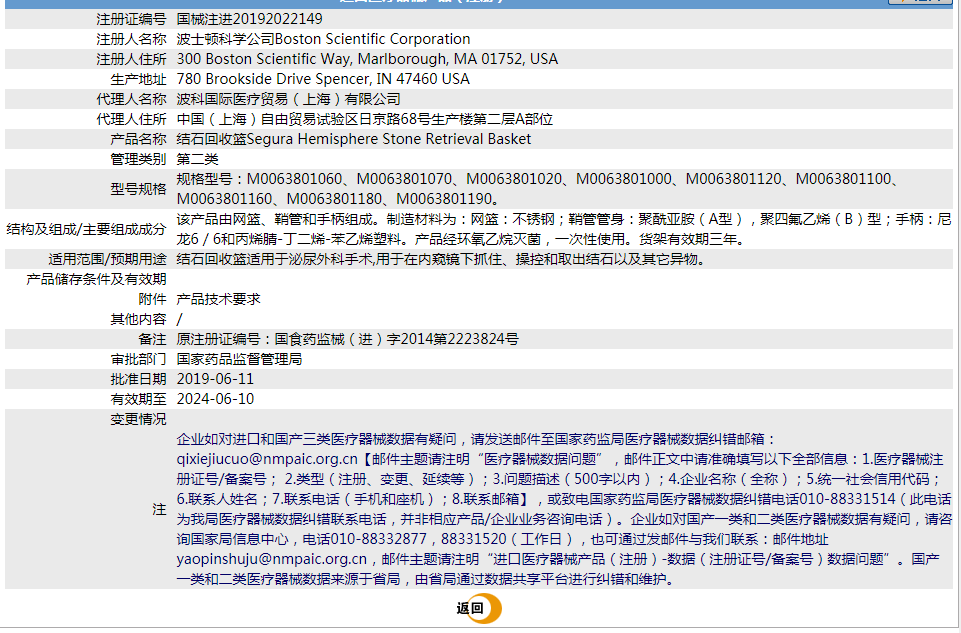Click the 变更情况 label

pos(138,419)
